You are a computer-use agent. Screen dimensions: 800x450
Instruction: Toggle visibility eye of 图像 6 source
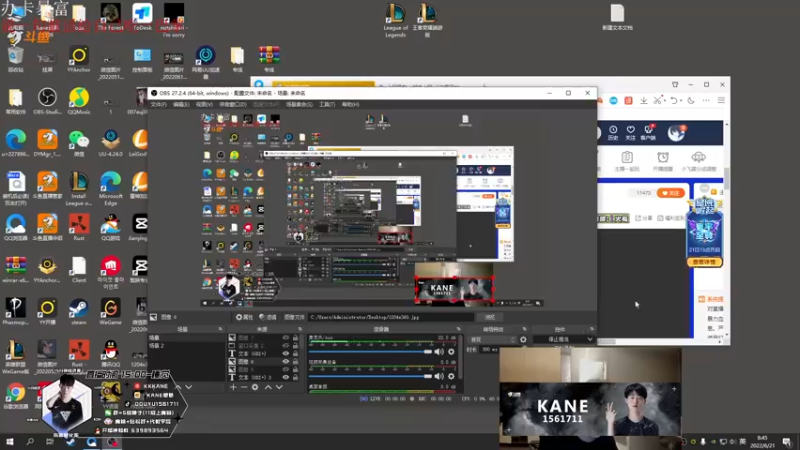(x=286, y=361)
